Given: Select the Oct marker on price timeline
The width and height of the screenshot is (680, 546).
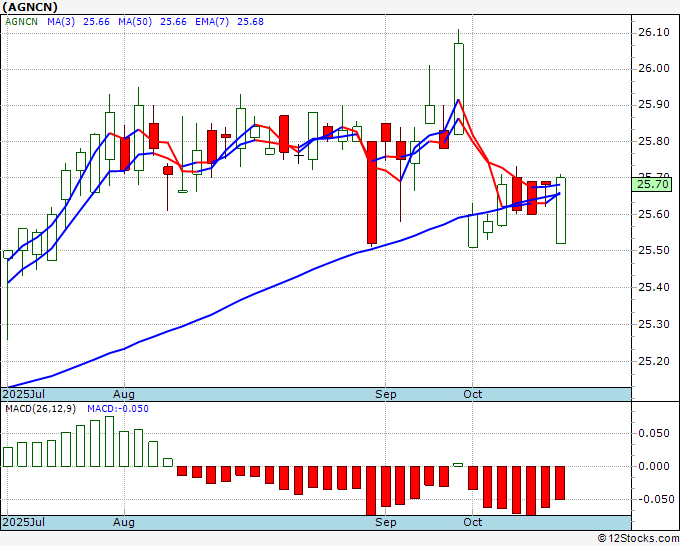Looking at the screenshot, I should pyautogui.click(x=472, y=394).
